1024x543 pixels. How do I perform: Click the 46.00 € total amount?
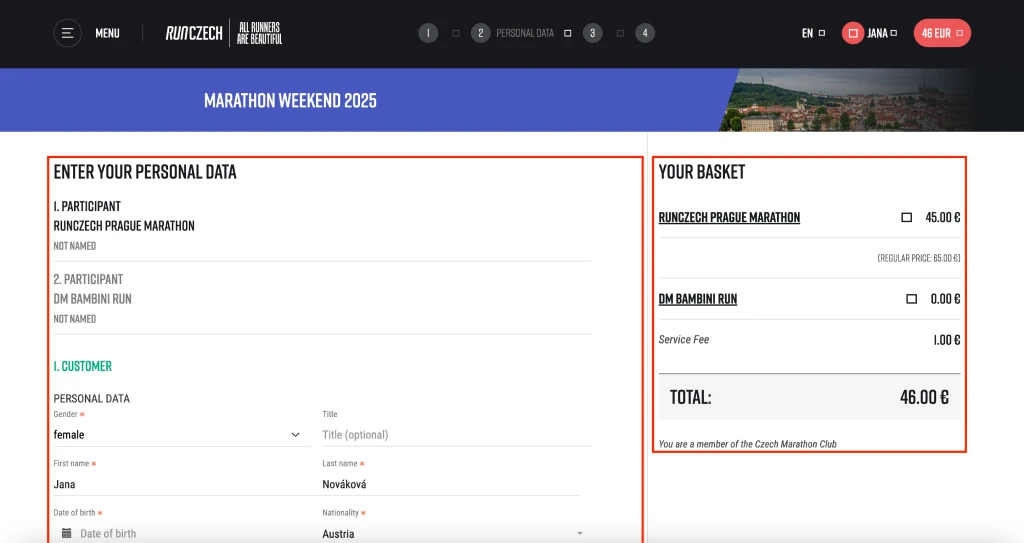pyautogui.click(x=924, y=397)
